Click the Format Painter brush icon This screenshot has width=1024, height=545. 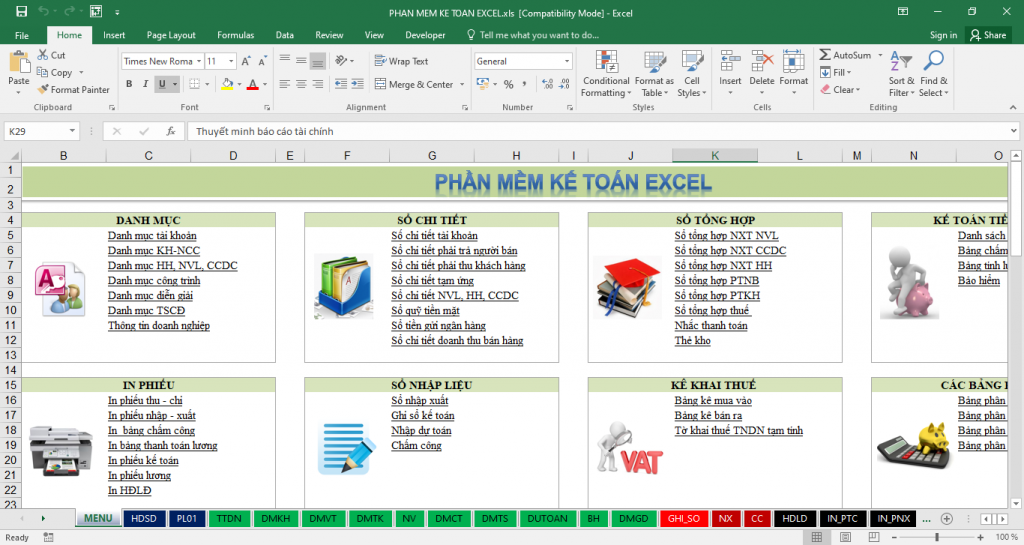44,90
